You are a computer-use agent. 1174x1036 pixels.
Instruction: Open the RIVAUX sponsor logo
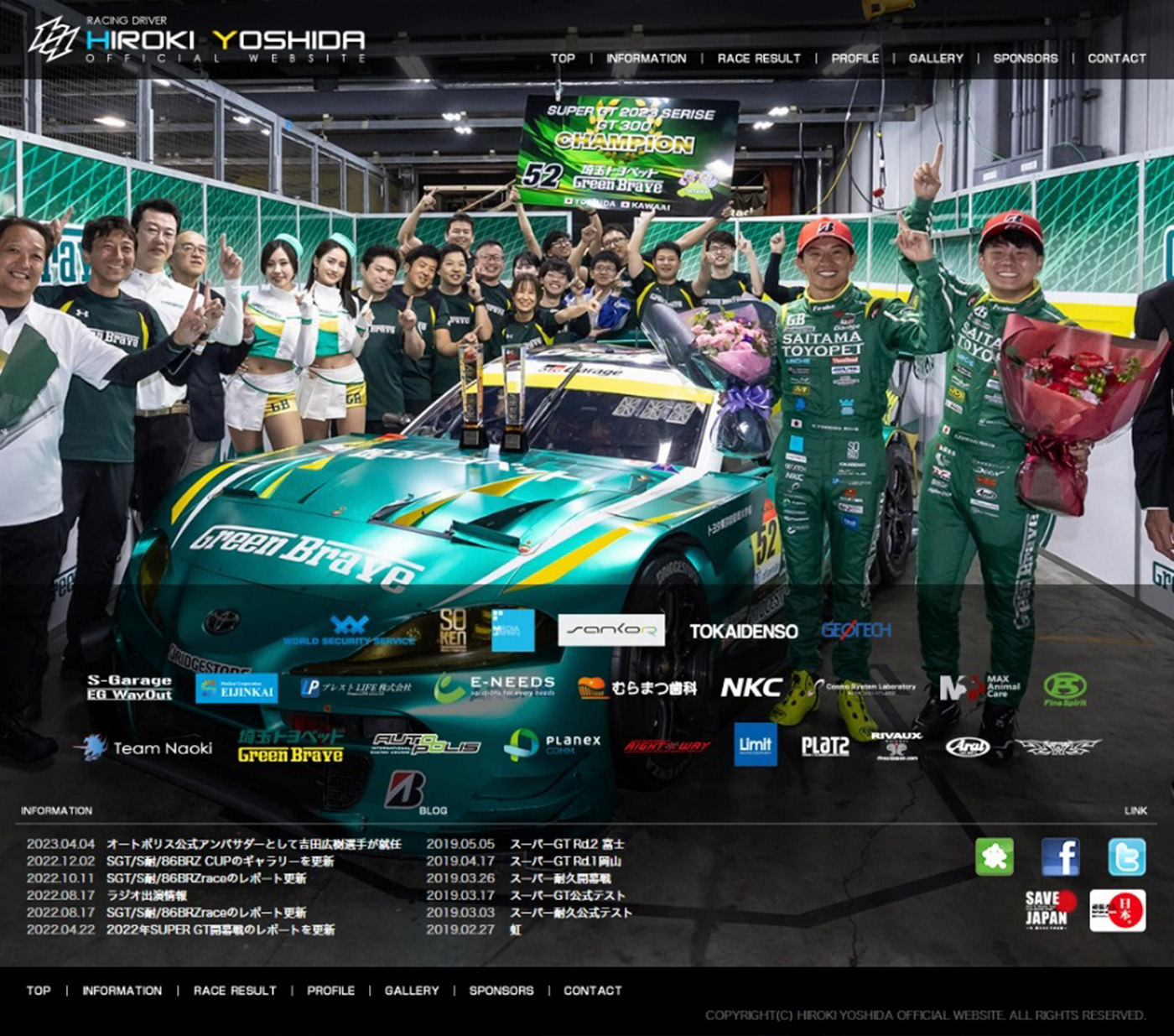click(x=896, y=746)
